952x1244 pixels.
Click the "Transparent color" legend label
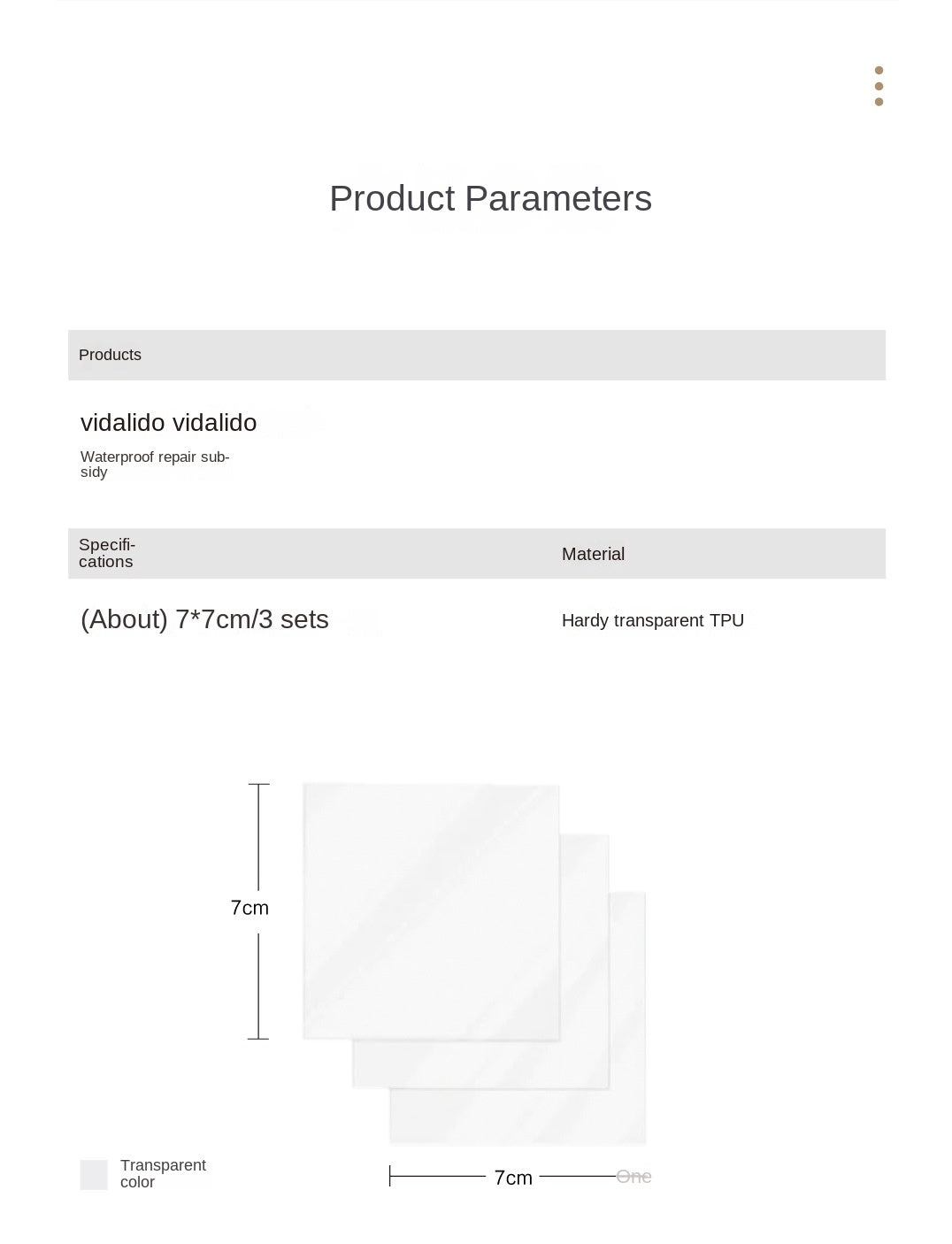163,1173
